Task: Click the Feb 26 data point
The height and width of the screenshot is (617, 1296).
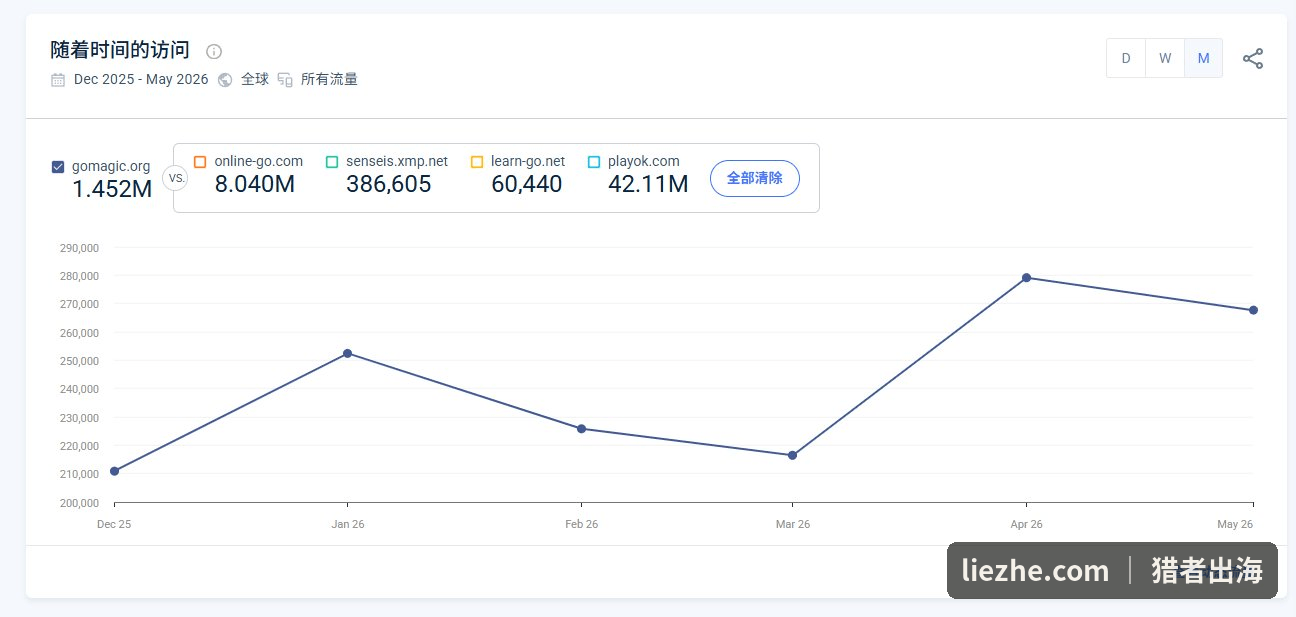Action: (x=581, y=429)
